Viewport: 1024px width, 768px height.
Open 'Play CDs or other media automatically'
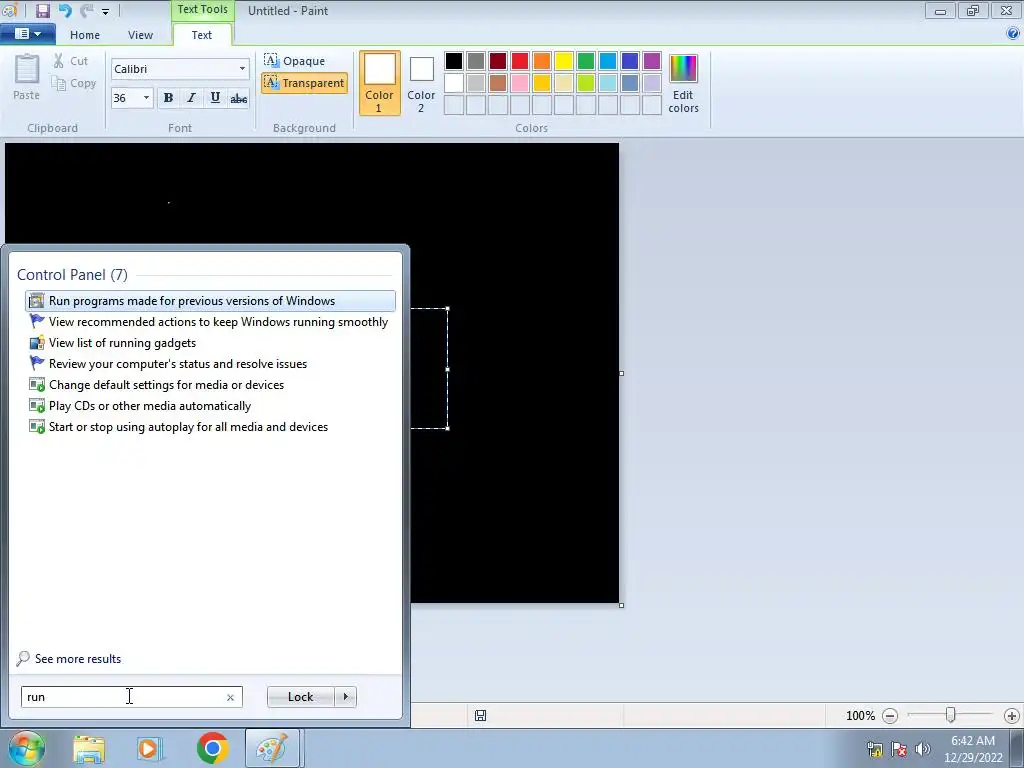210,406
